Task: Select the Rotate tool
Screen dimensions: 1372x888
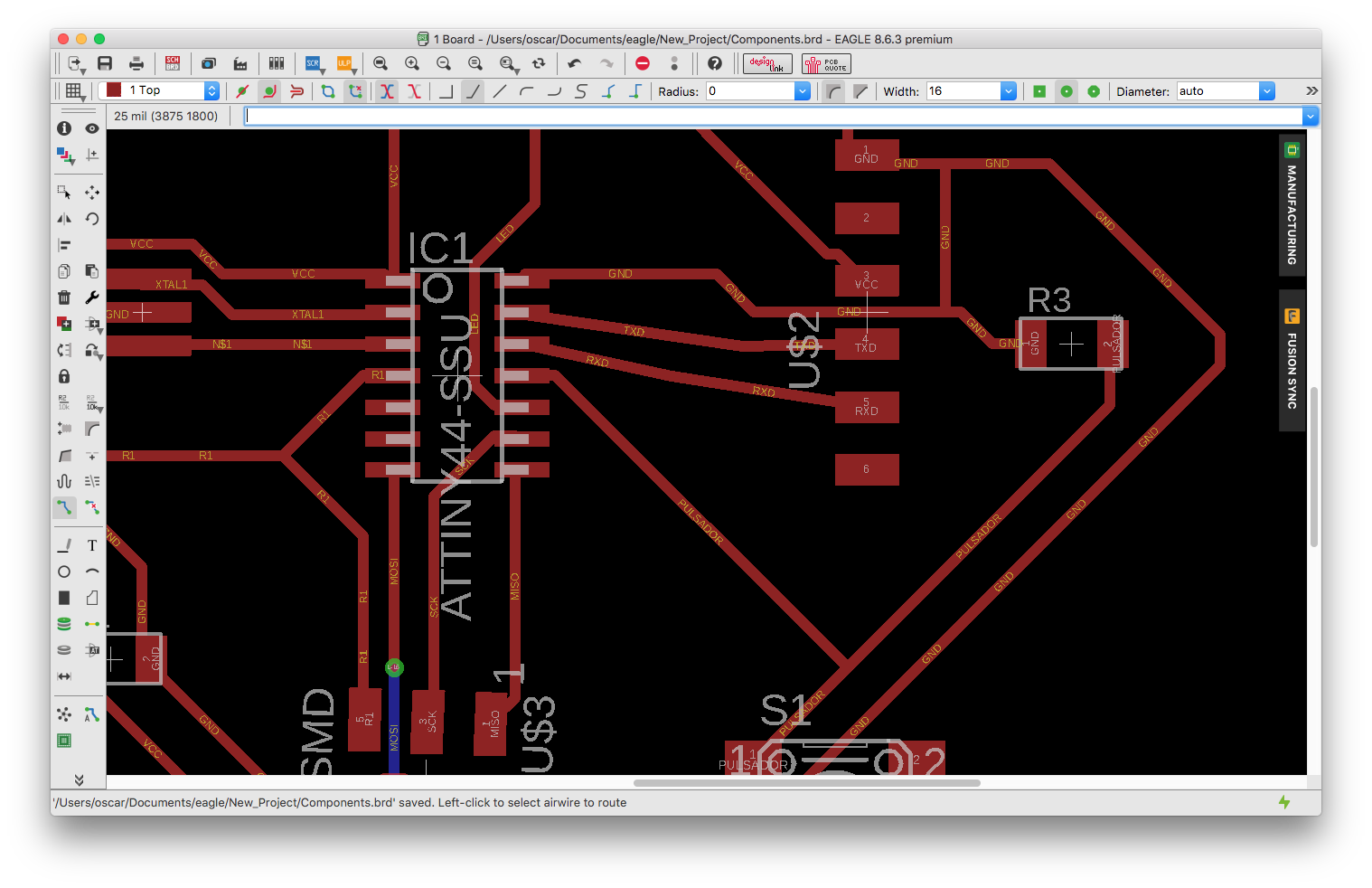Action: pyautogui.click(x=91, y=219)
